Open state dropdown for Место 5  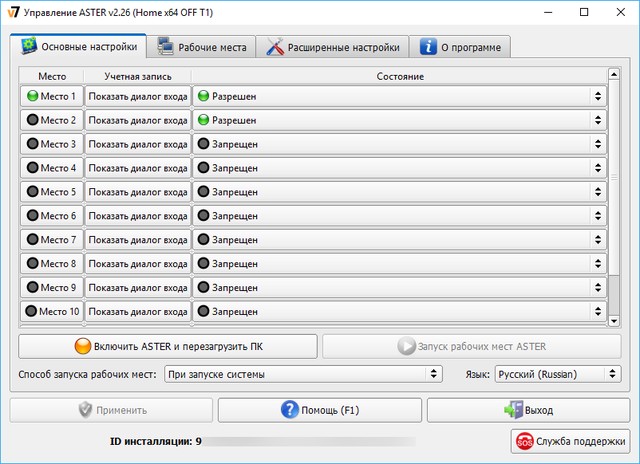[x=400, y=192]
